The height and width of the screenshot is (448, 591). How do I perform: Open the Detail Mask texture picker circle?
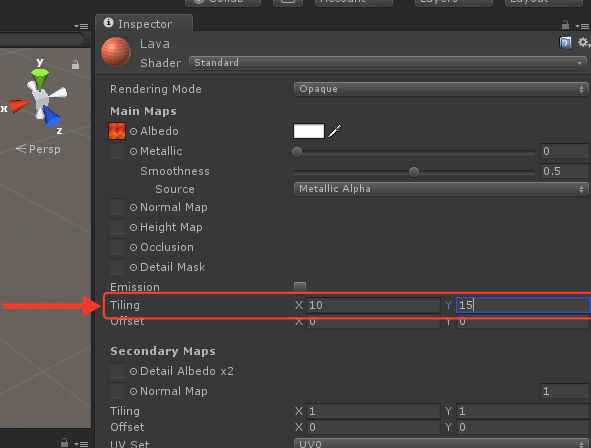pyautogui.click(x=133, y=268)
